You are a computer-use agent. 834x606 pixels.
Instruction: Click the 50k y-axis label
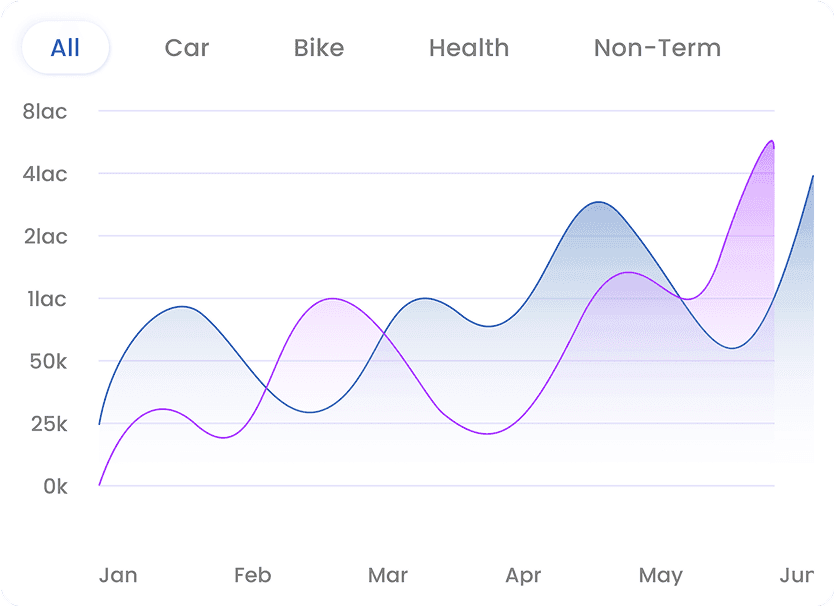tap(46, 361)
